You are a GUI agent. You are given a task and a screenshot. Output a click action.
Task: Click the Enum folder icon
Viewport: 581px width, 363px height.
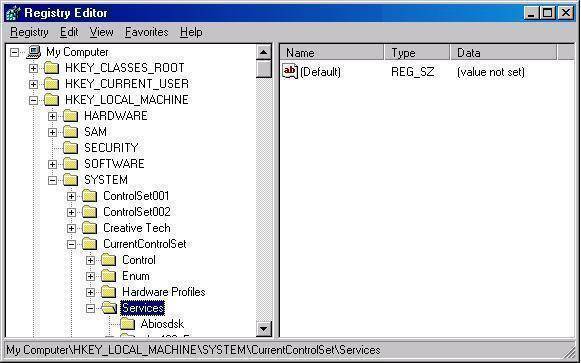(109, 276)
